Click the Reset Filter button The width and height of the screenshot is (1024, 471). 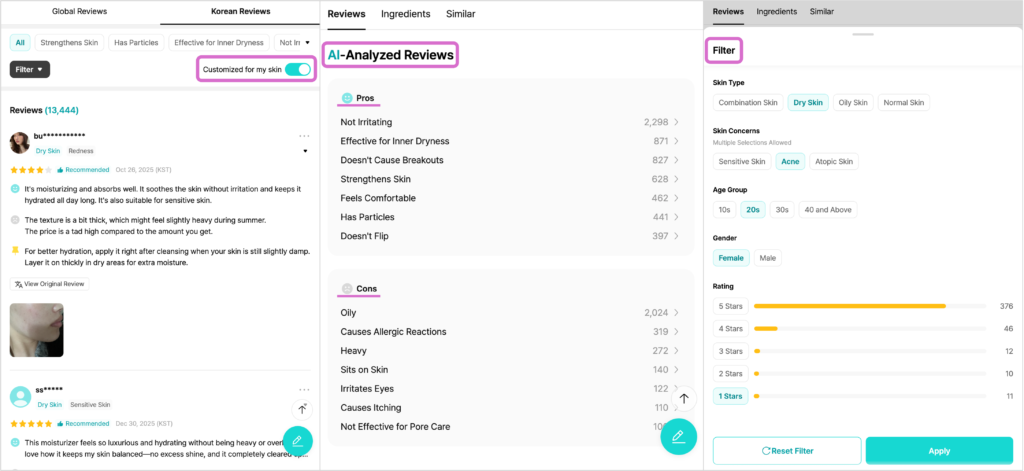point(787,451)
